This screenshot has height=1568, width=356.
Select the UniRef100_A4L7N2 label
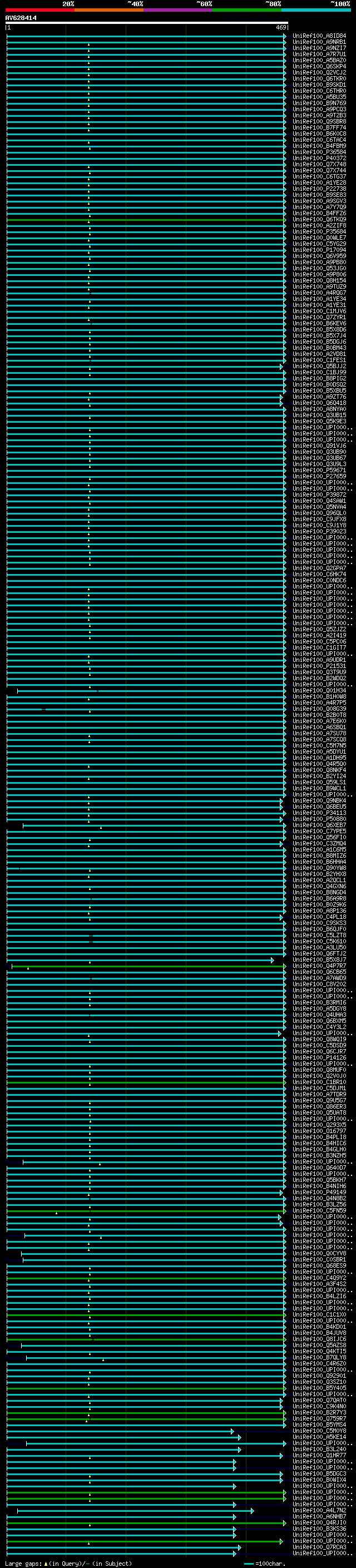click(319, 1510)
